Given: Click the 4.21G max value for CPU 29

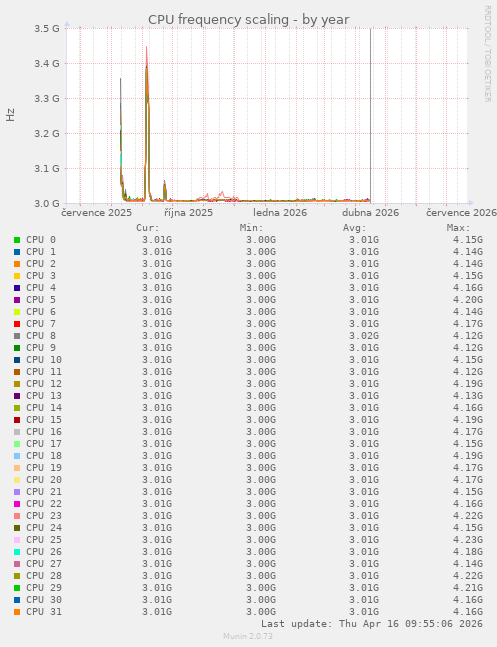Looking at the screenshot, I should tap(468, 587).
